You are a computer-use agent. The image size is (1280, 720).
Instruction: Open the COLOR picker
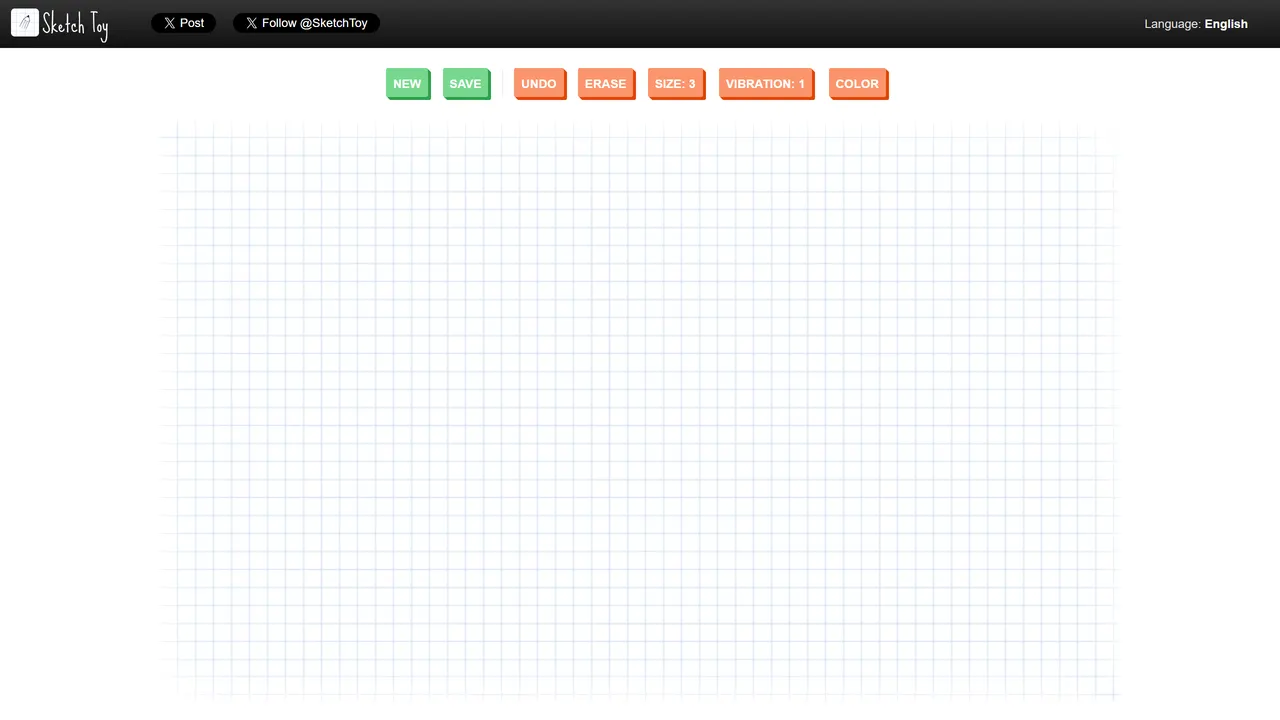(858, 84)
